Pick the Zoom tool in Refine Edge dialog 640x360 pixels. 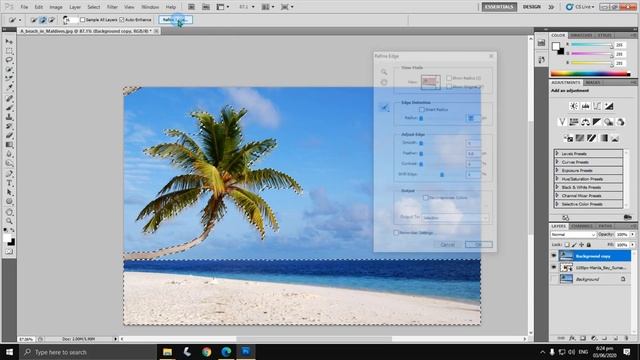click(384, 72)
